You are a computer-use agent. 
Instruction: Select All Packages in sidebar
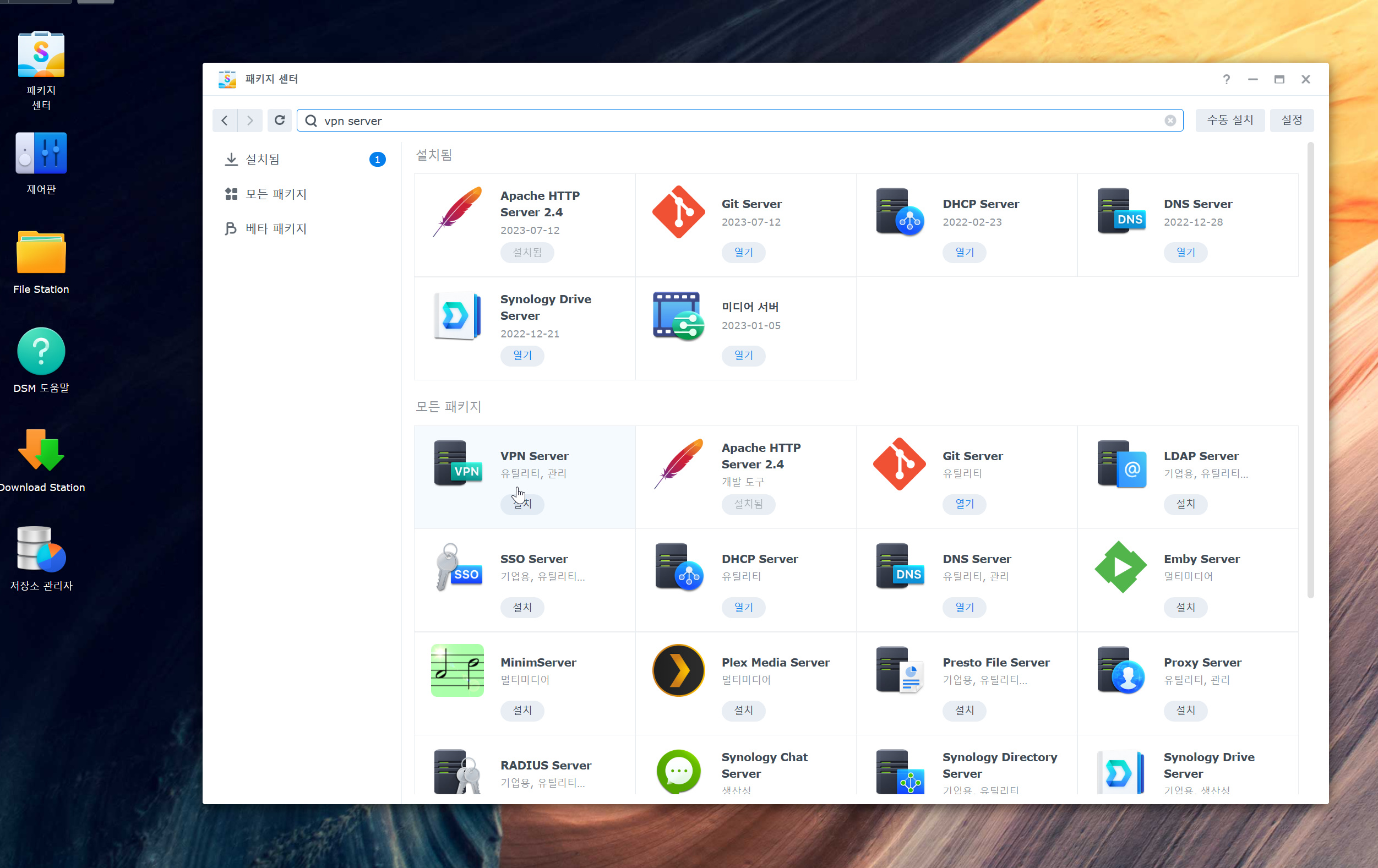tap(276, 194)
